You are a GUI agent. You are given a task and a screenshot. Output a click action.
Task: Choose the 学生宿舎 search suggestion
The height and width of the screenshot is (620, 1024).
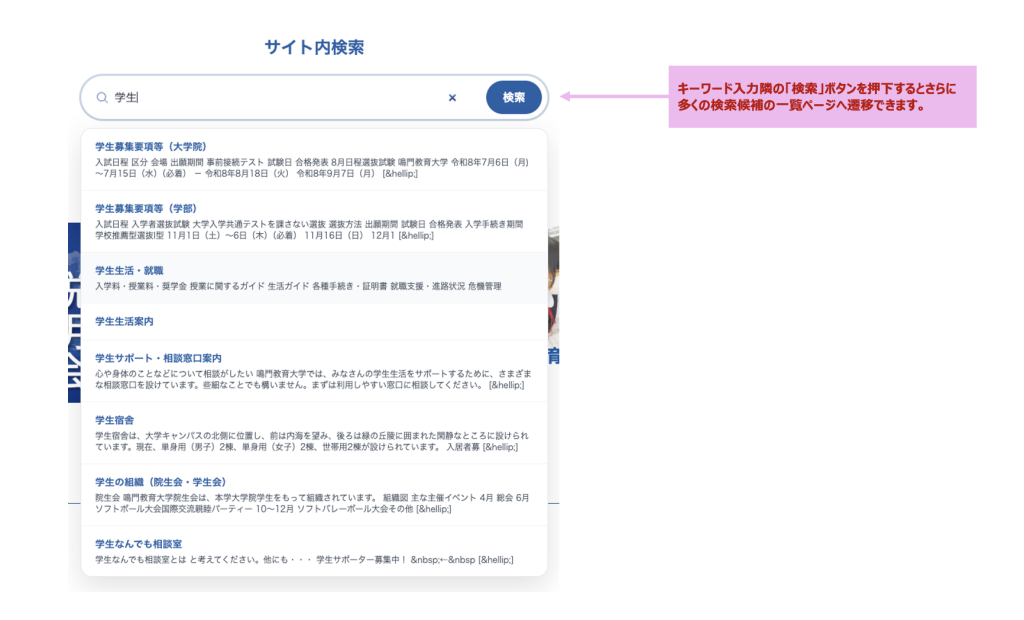[x=115, y=420]
